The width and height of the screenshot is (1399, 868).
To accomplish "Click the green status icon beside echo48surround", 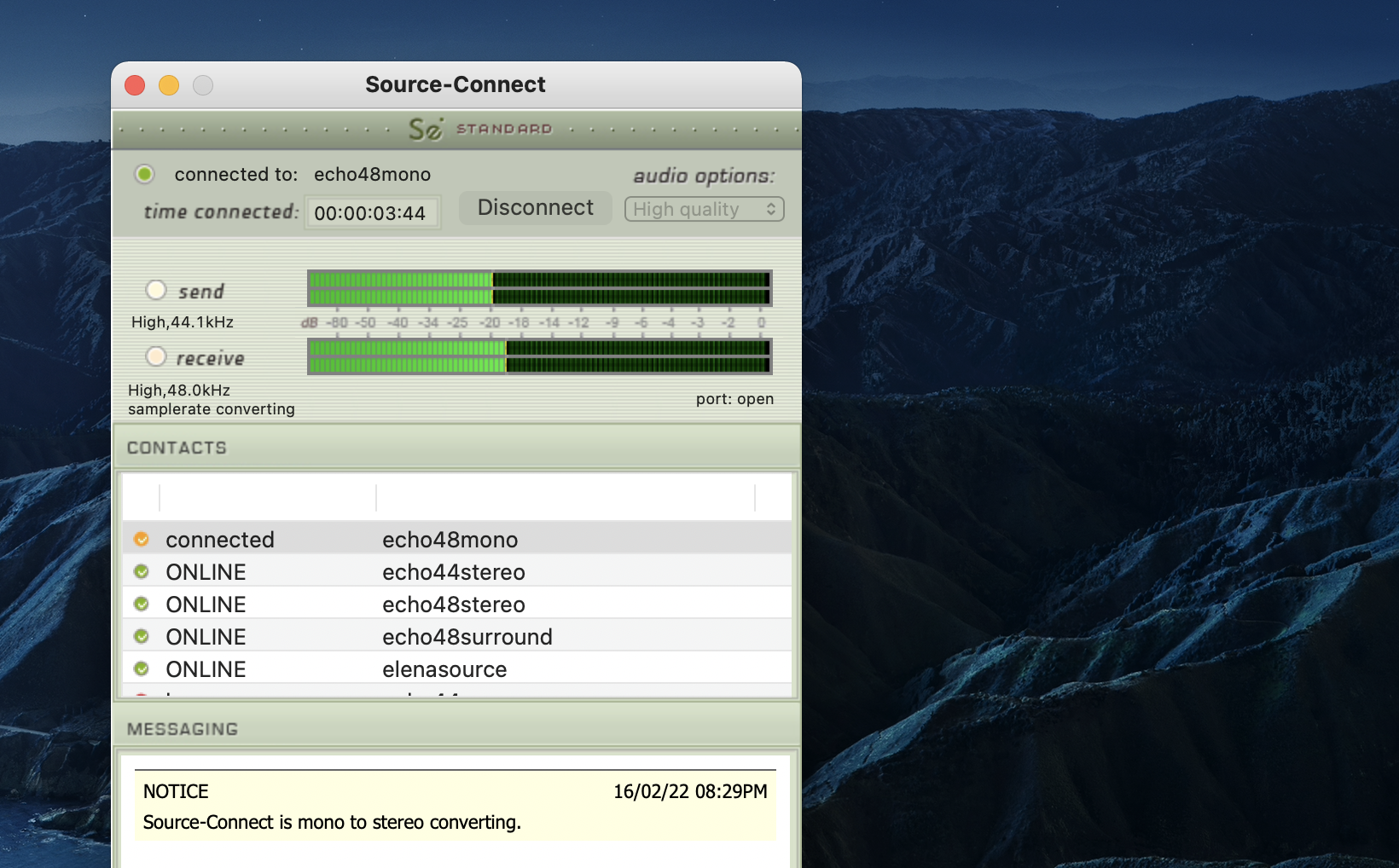I will (x=142, y=637).
